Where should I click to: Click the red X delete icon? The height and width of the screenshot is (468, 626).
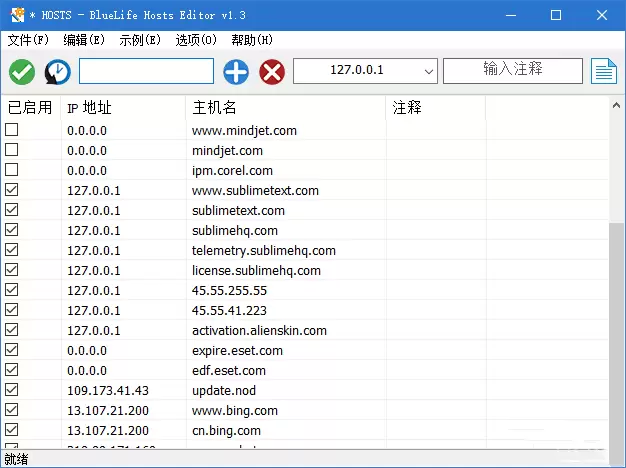[x=272, y=72]
